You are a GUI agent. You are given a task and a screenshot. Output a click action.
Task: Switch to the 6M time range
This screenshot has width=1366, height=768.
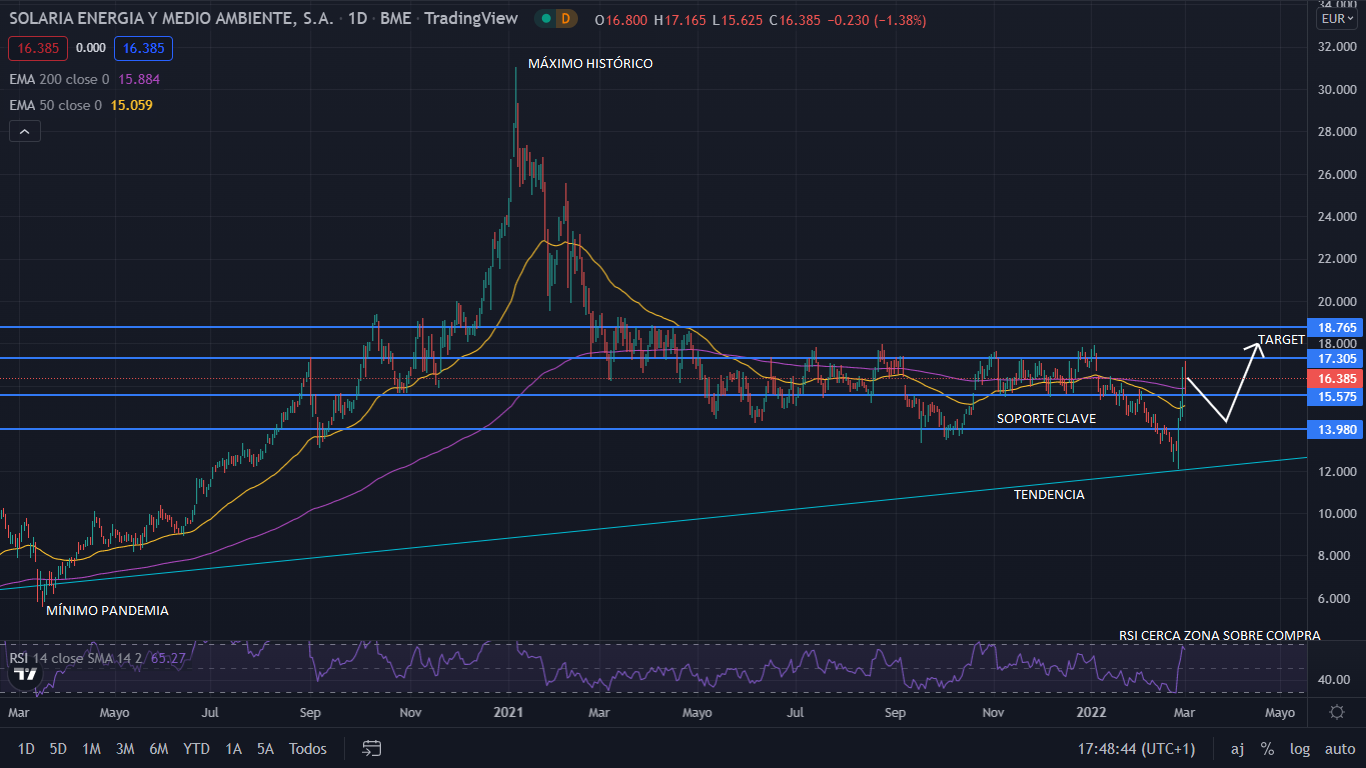tap(158, 748)
